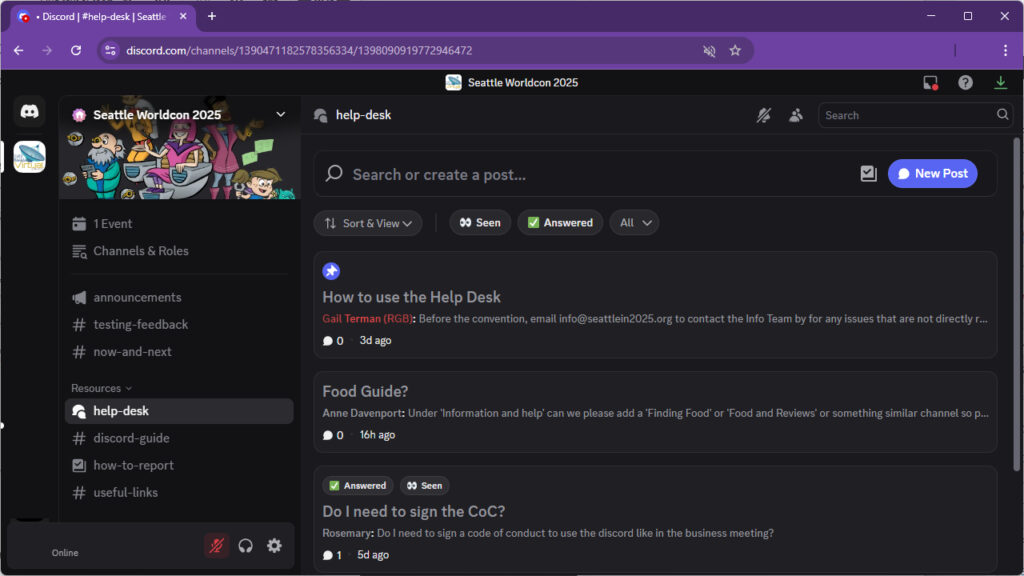
Task: Open Channels & Roles
Action: tap(179, 251)
